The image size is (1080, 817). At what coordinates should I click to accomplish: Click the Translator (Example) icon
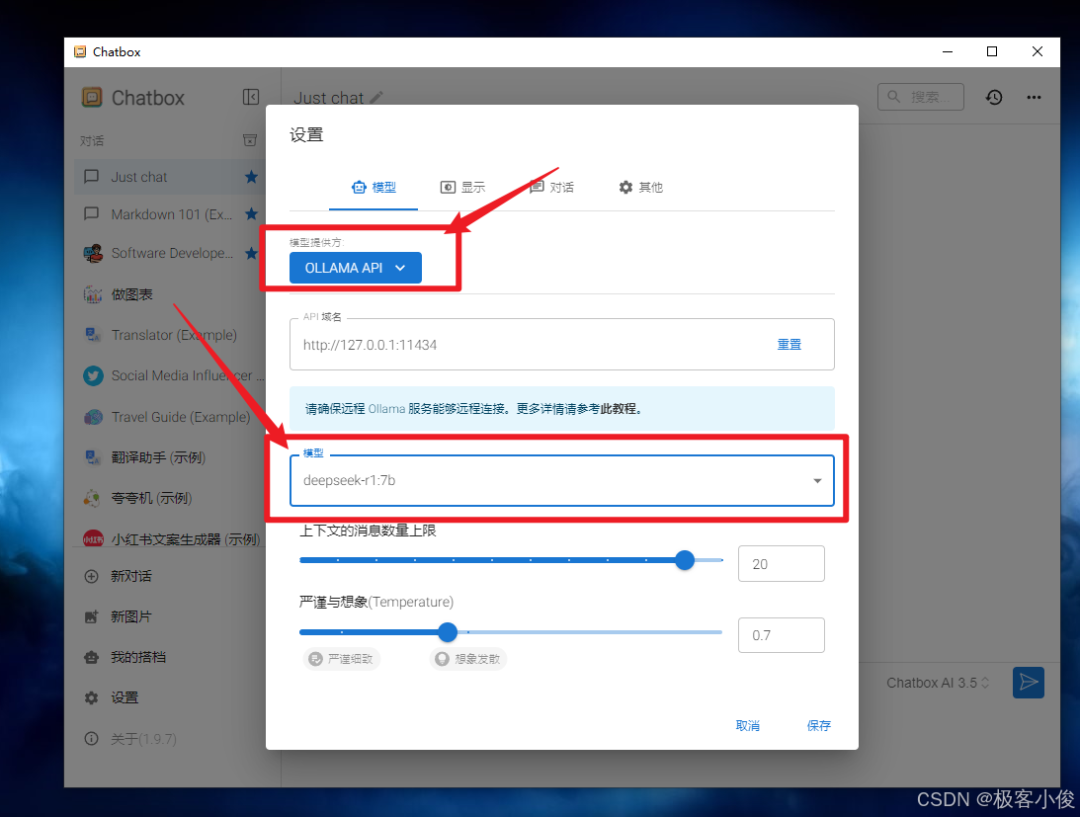coord(92,335)
